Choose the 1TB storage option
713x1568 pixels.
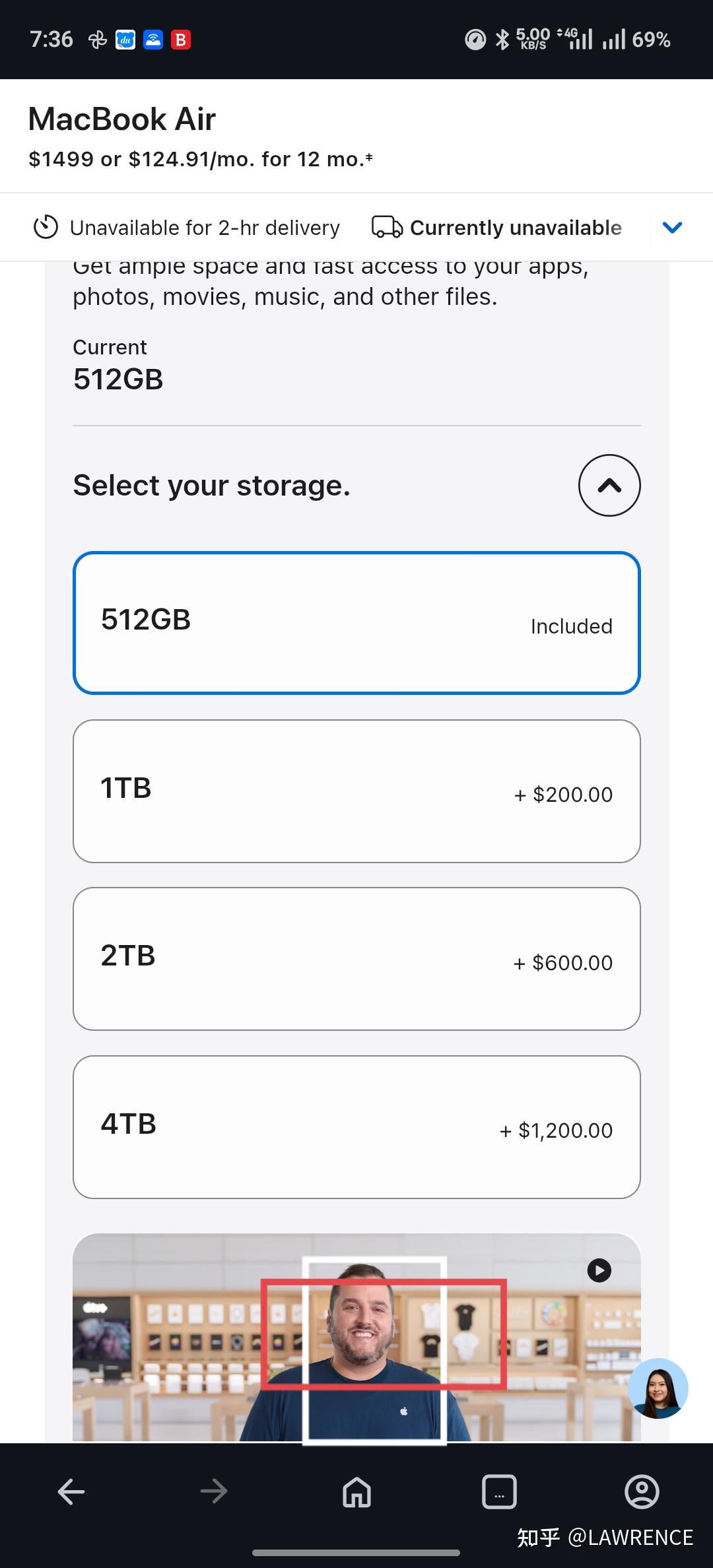(x=356, y=791)
